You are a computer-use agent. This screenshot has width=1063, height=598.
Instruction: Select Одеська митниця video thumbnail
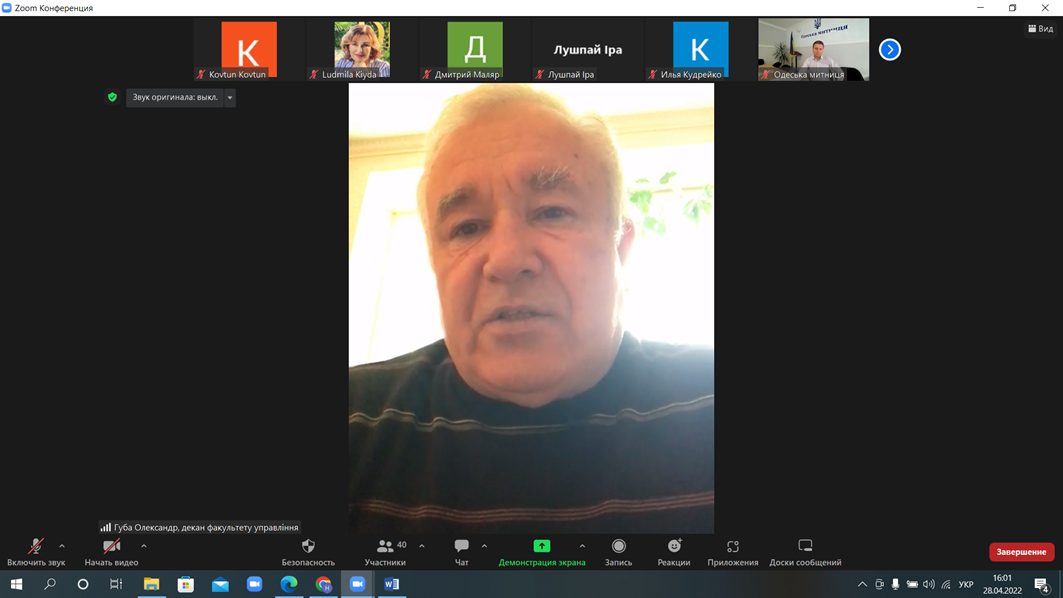tap(814, 49)
